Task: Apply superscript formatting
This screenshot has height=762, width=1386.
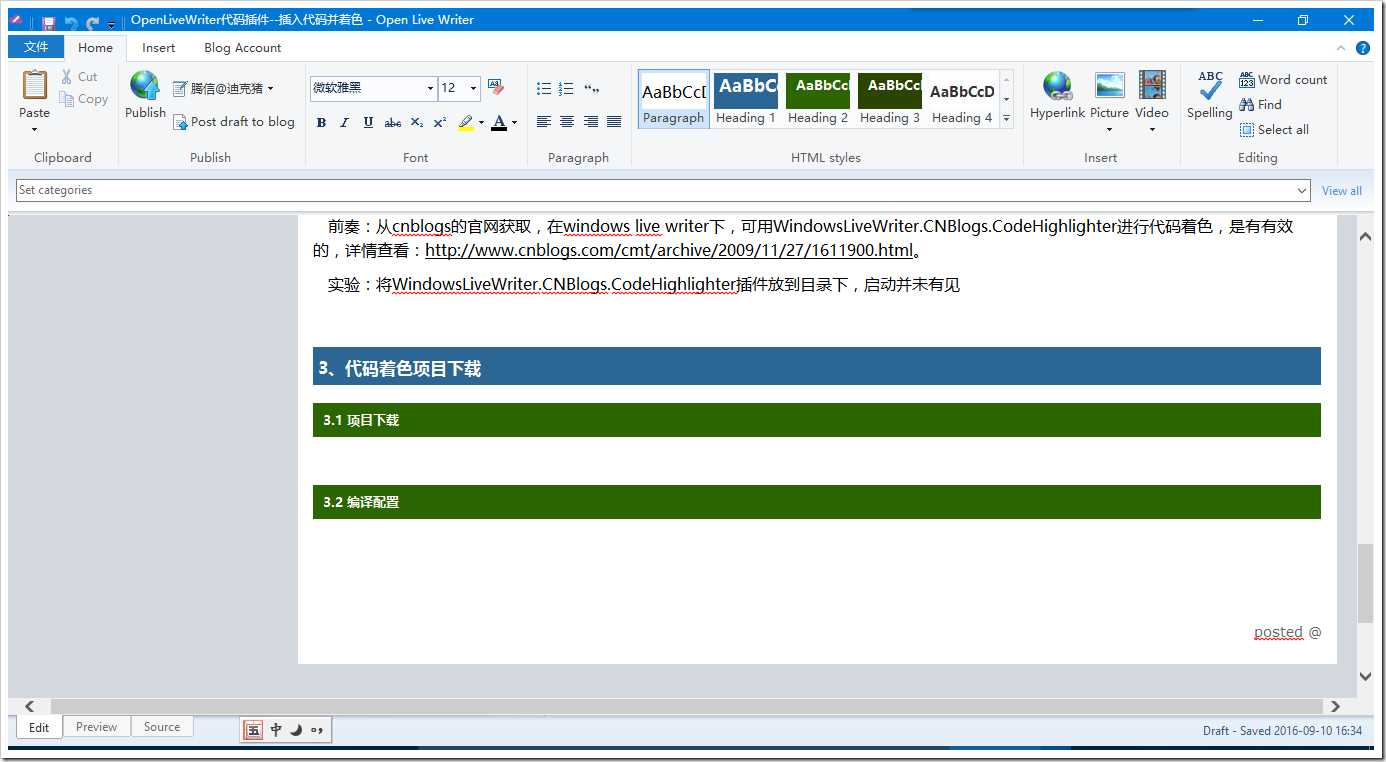Action: pyautogui.click(x=440, y=122)
